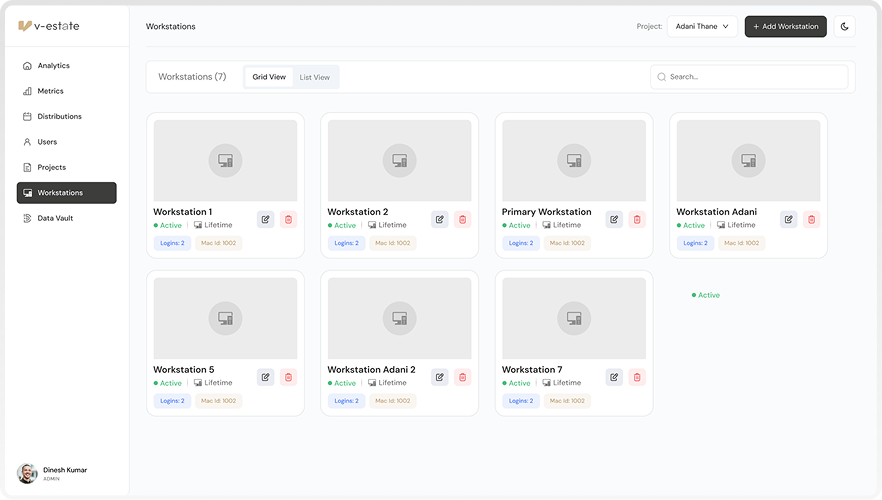Click the delete icon for Workstation 2
The height and width of the screenshot is (500, 882).
pos(463,219)
